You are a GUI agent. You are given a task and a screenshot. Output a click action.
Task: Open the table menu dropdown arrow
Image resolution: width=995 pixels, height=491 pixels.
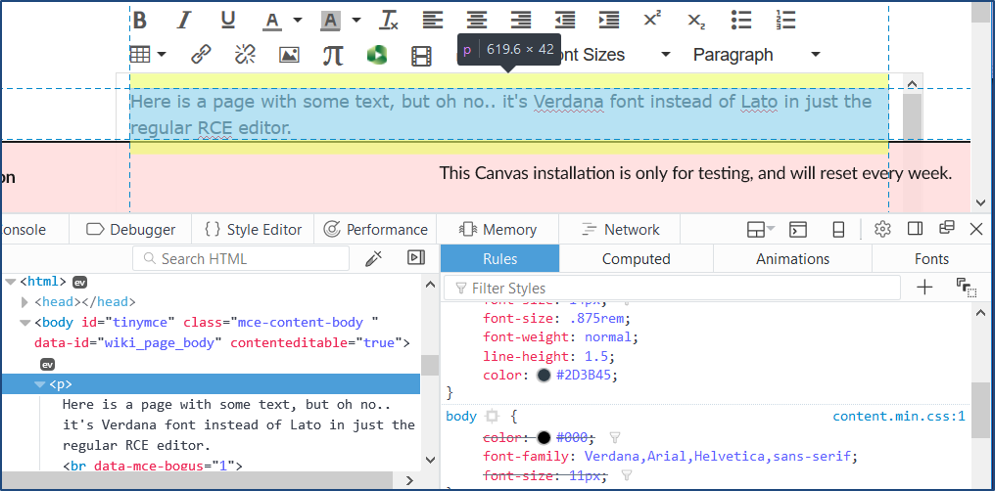pos(161,55)
